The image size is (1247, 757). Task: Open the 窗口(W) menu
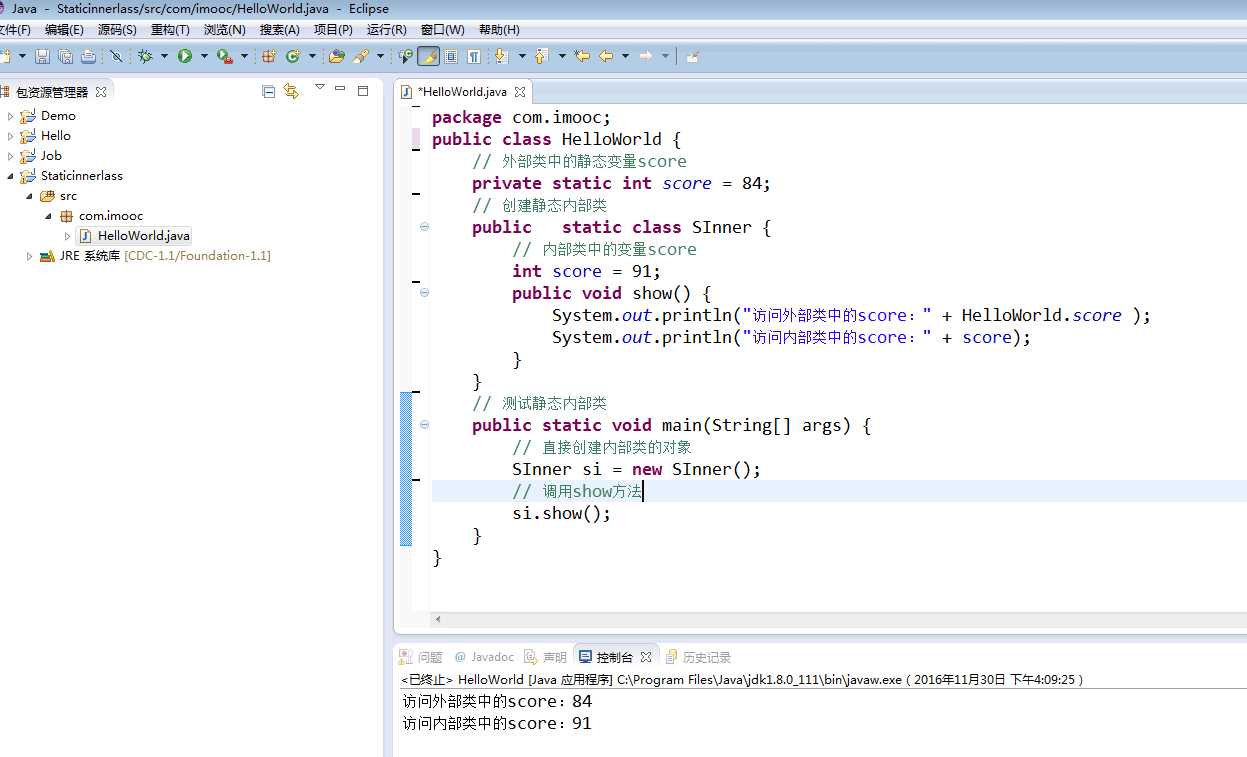(x=442, y=30)
